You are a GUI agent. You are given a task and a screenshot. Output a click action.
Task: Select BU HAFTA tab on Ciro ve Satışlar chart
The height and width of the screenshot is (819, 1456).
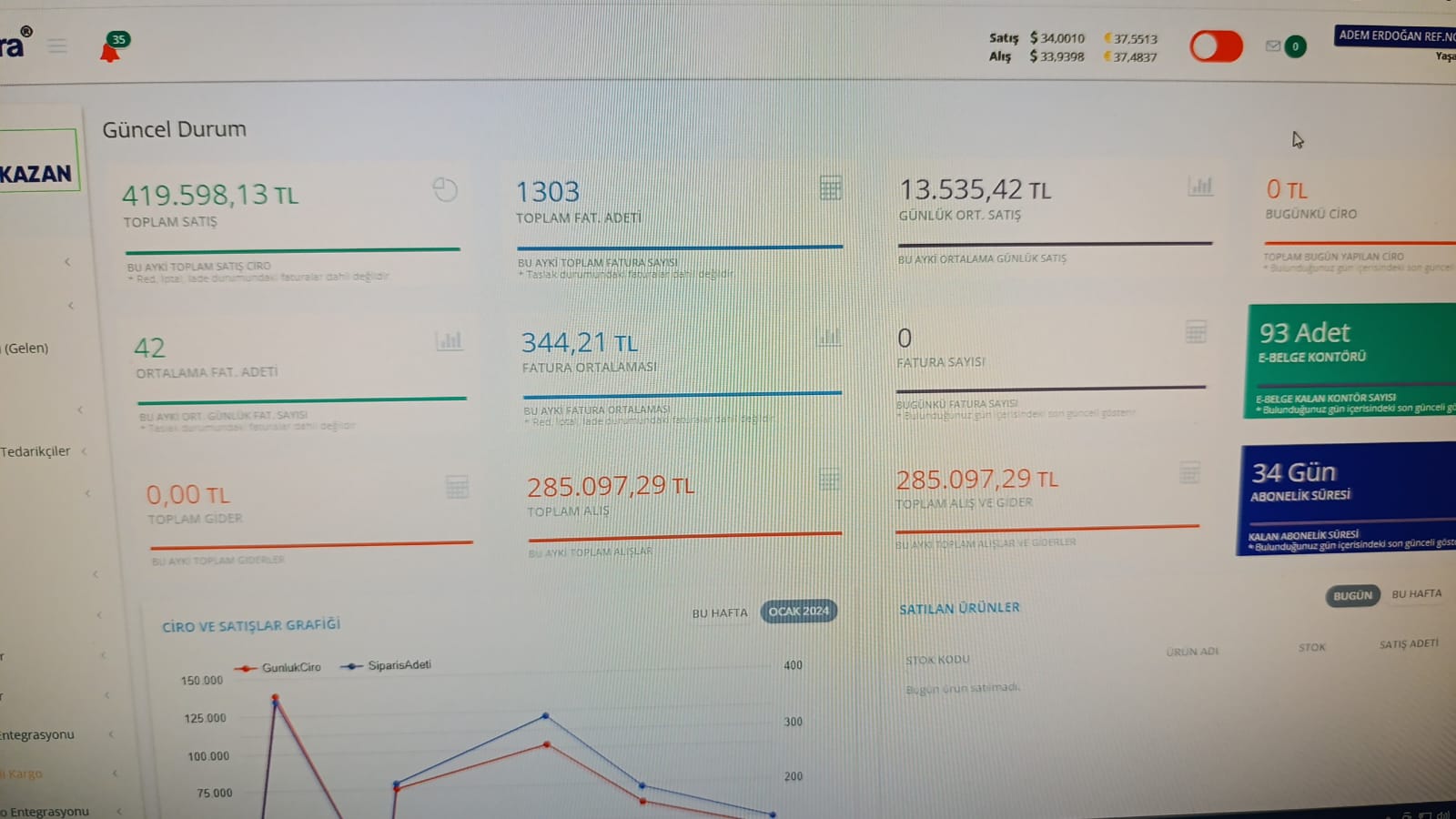point(720,613)
